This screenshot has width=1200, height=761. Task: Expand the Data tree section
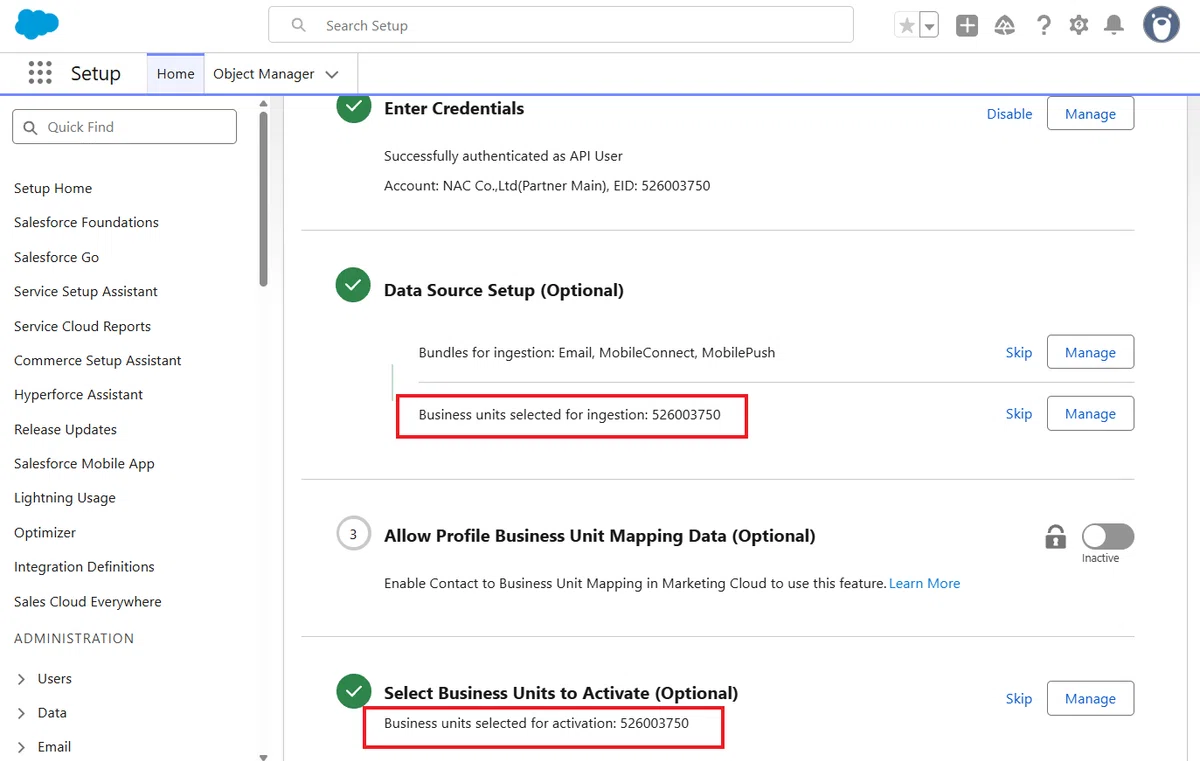(x=22, y=713)
